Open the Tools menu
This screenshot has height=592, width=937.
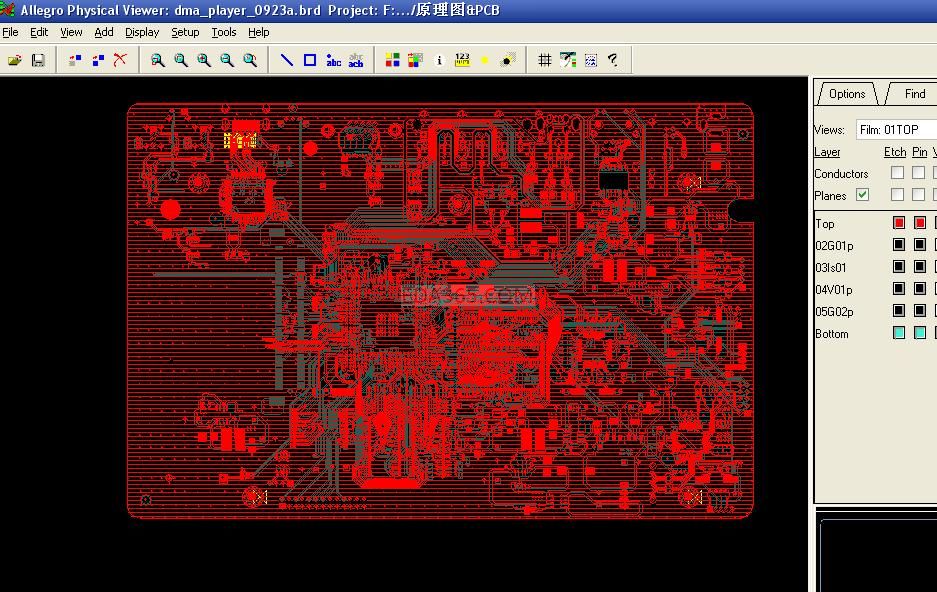pyautogui.click(x=224, y=32)
